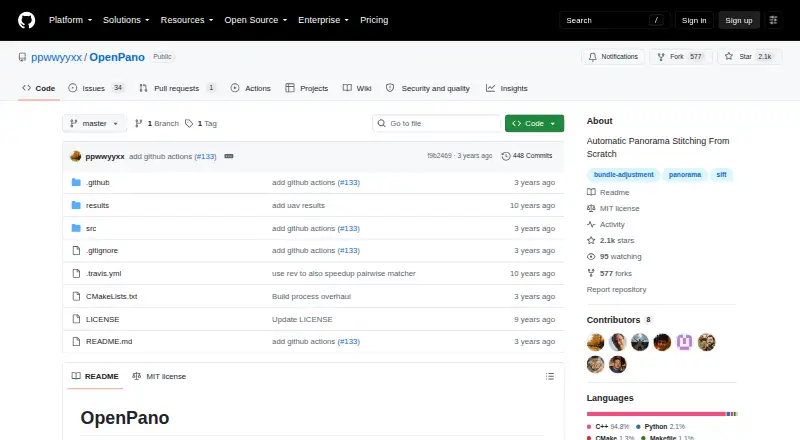Click the panorama topic tag
This screenshot has height=440, width=800.
(x=685, y=175)
